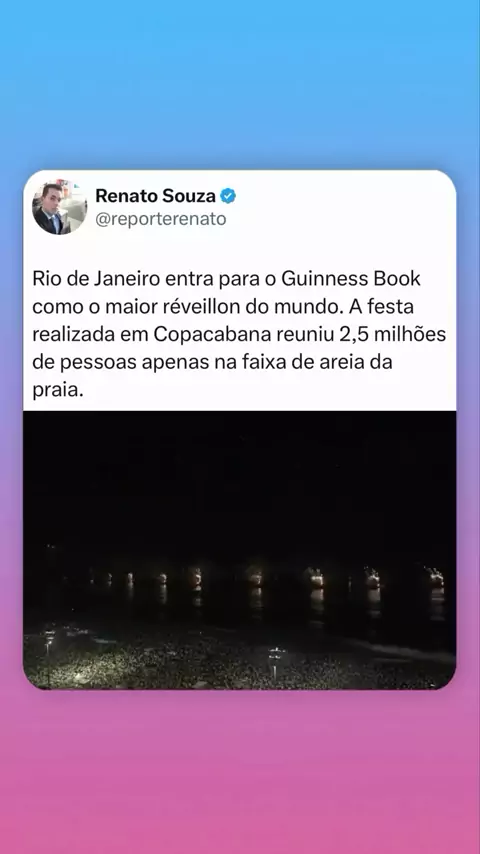This screenshot has height=854, width=480.
Task: Open the Copacabana night photo
Action: coord(239,550)
